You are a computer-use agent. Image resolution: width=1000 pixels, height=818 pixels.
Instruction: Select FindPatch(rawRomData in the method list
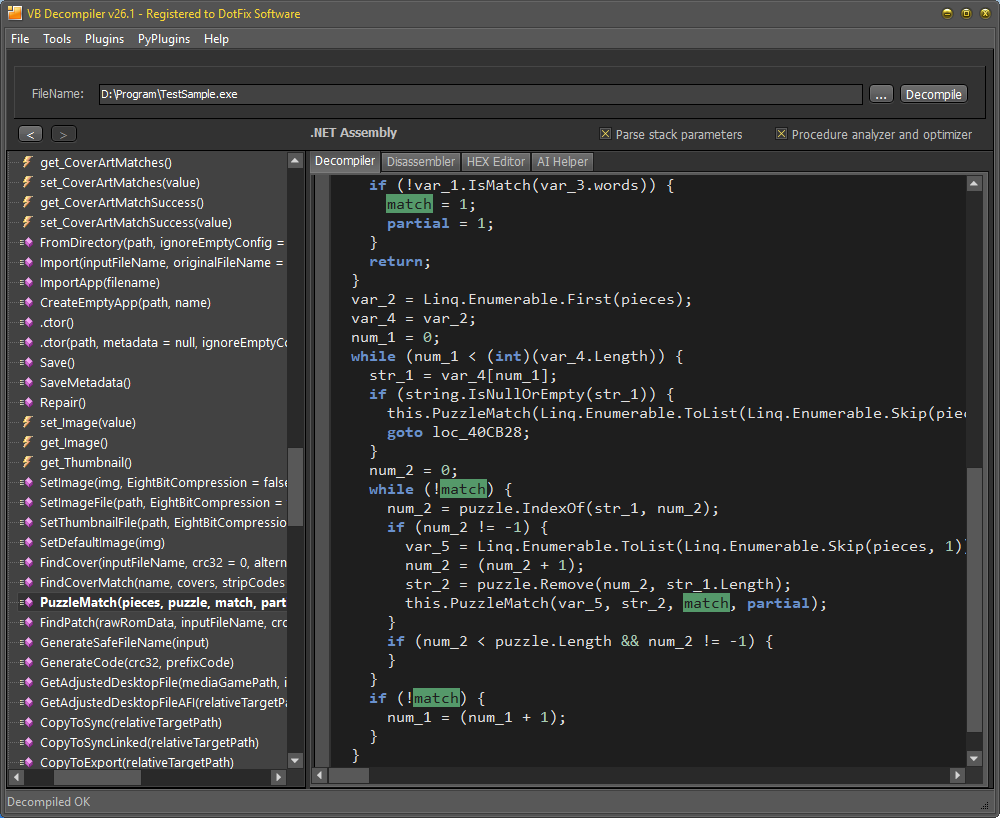pos(163,622)
